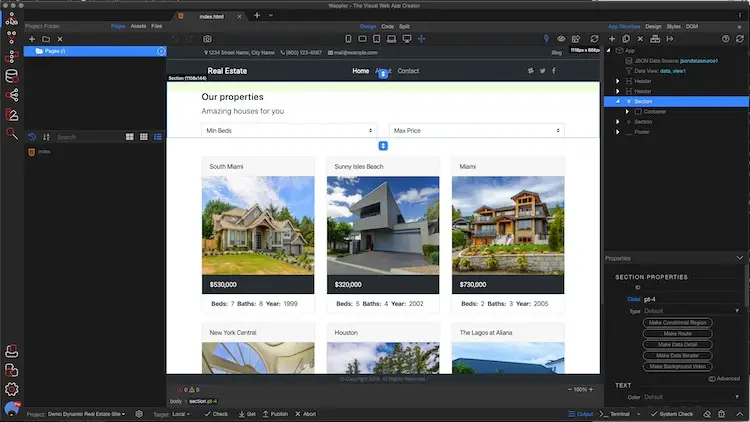Collapse the Properties panel chevron
This screenshot has height=422, width=750.
(739, 258)
